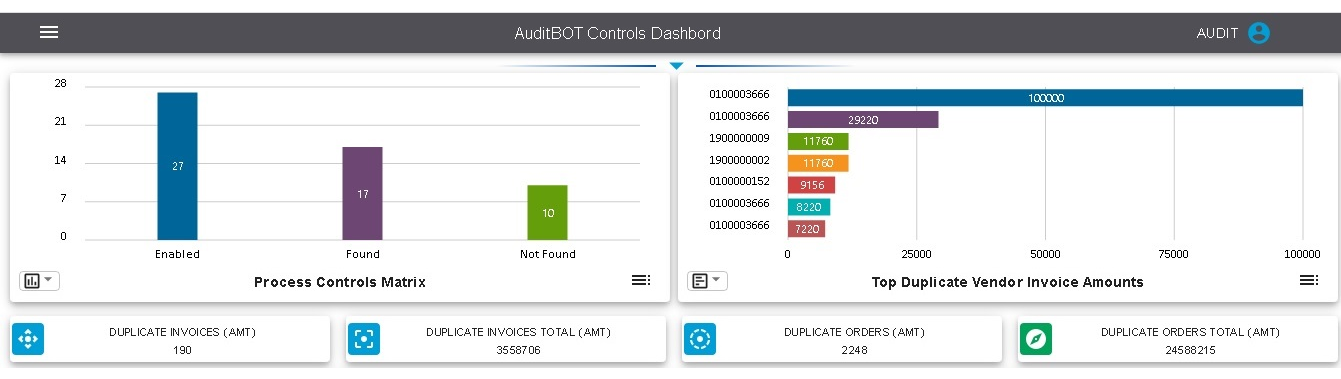Expand chart type dropdown for Duplicate Vendor chart
1341x379 pixels.
click(x=707, y=281)
